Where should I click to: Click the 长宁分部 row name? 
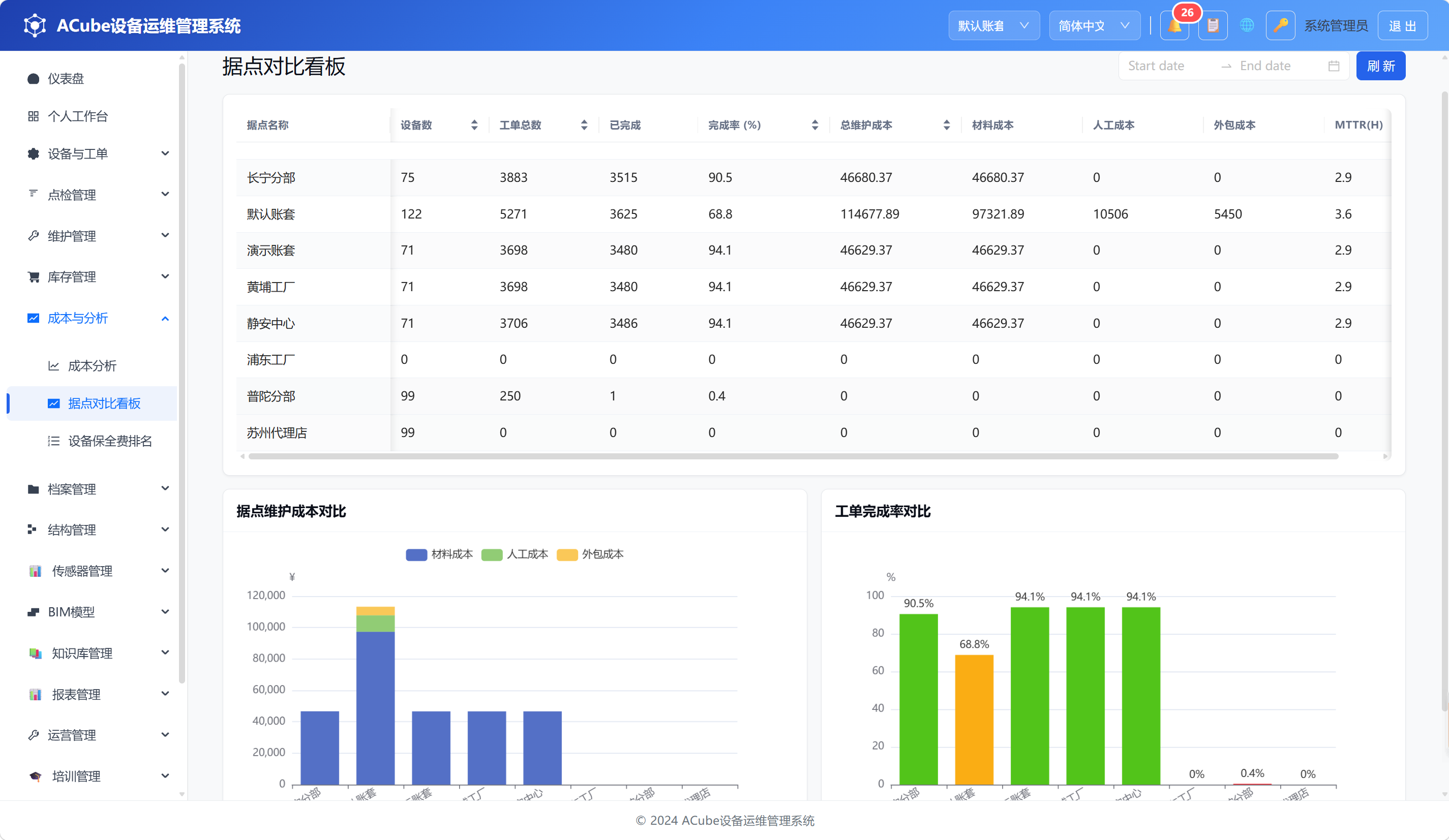coord(271,178)
